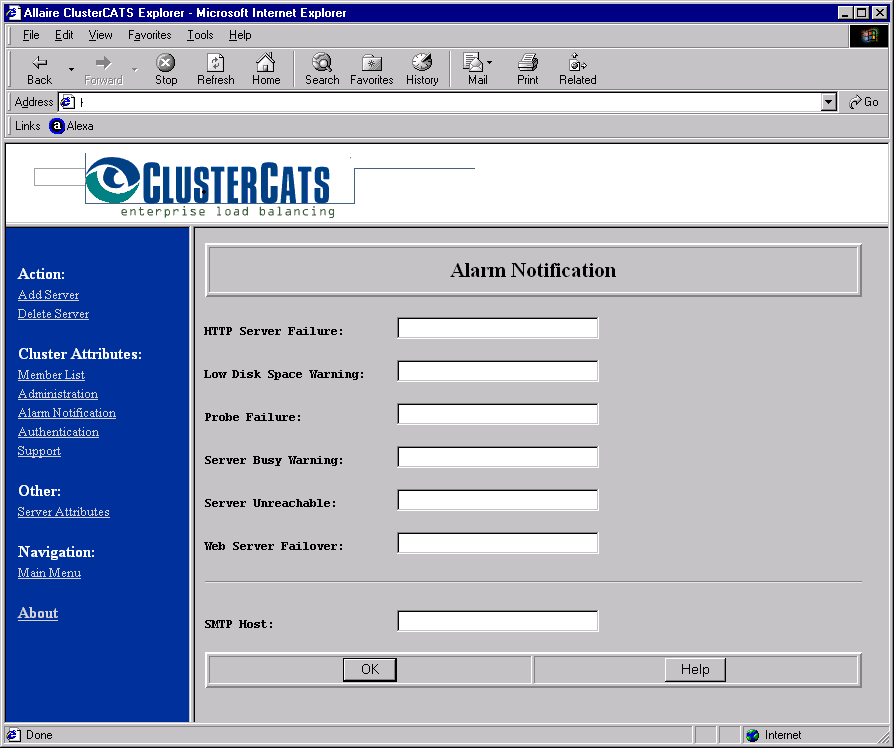Click the Windows logo throbber icon
This screenshot has width=894, height=748.
pos(868,36)
